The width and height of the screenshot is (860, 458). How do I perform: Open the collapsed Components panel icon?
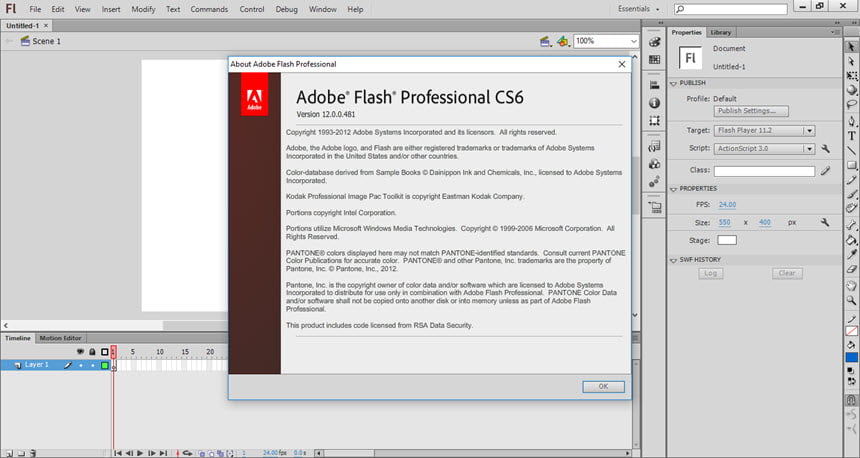pyautogui.click(x=654, y=163)
